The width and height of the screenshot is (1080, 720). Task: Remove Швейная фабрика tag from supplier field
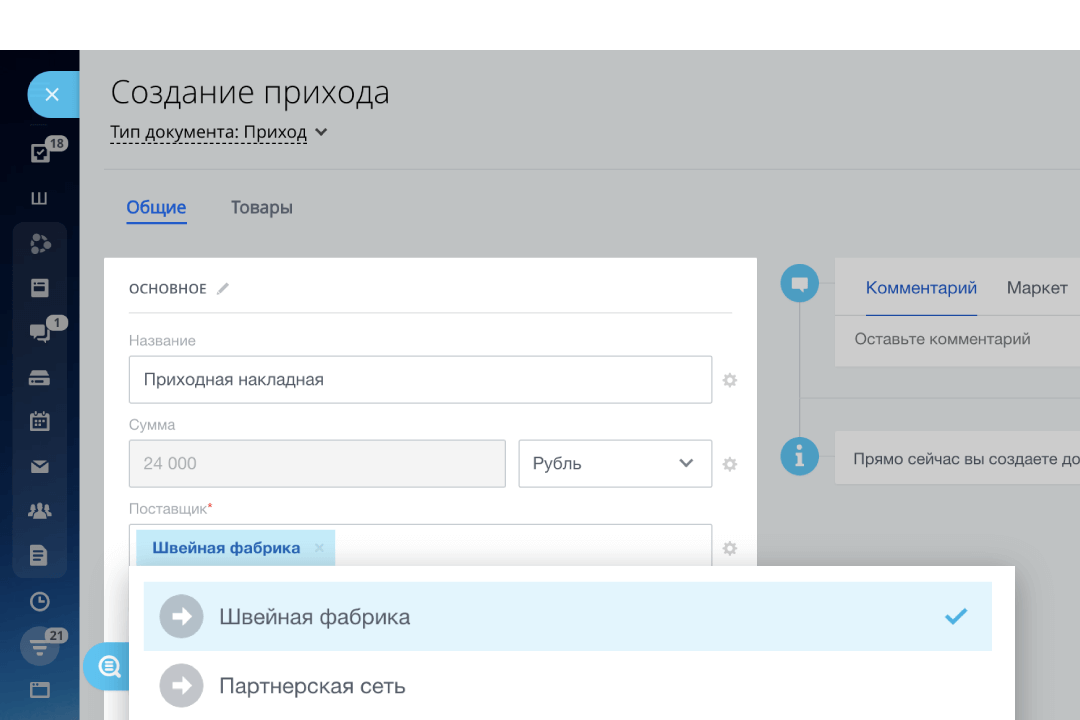point(319,548)
